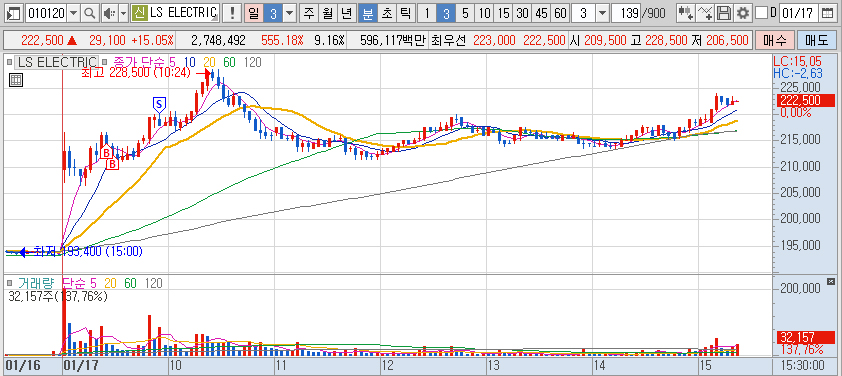Screen dimensions: 842x376
Task: Click the red 매수 buy button
Action: (x=774, y=40)
